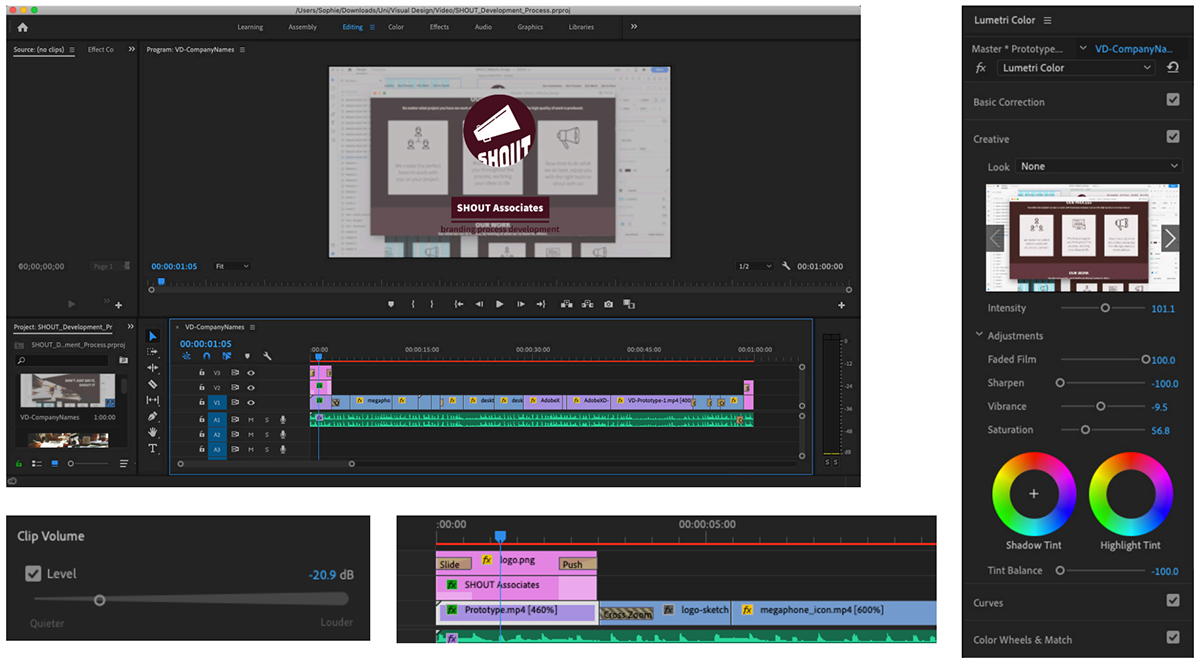Screen dimensions: 1200x664
Task: Show next Look preview arrow
Action: click(x=1170, y=238)
